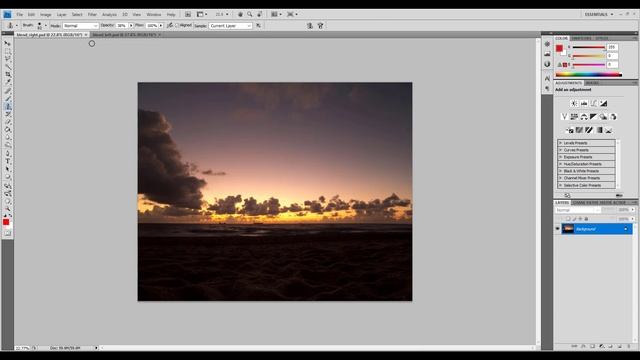Click the red foreground color swatch in toolbox

click(6, 222)
